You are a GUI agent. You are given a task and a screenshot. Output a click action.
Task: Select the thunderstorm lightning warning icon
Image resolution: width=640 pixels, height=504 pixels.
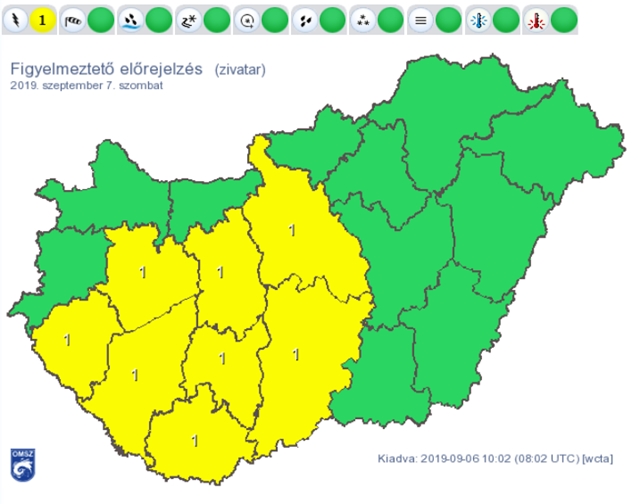click(x=16, y=20)
